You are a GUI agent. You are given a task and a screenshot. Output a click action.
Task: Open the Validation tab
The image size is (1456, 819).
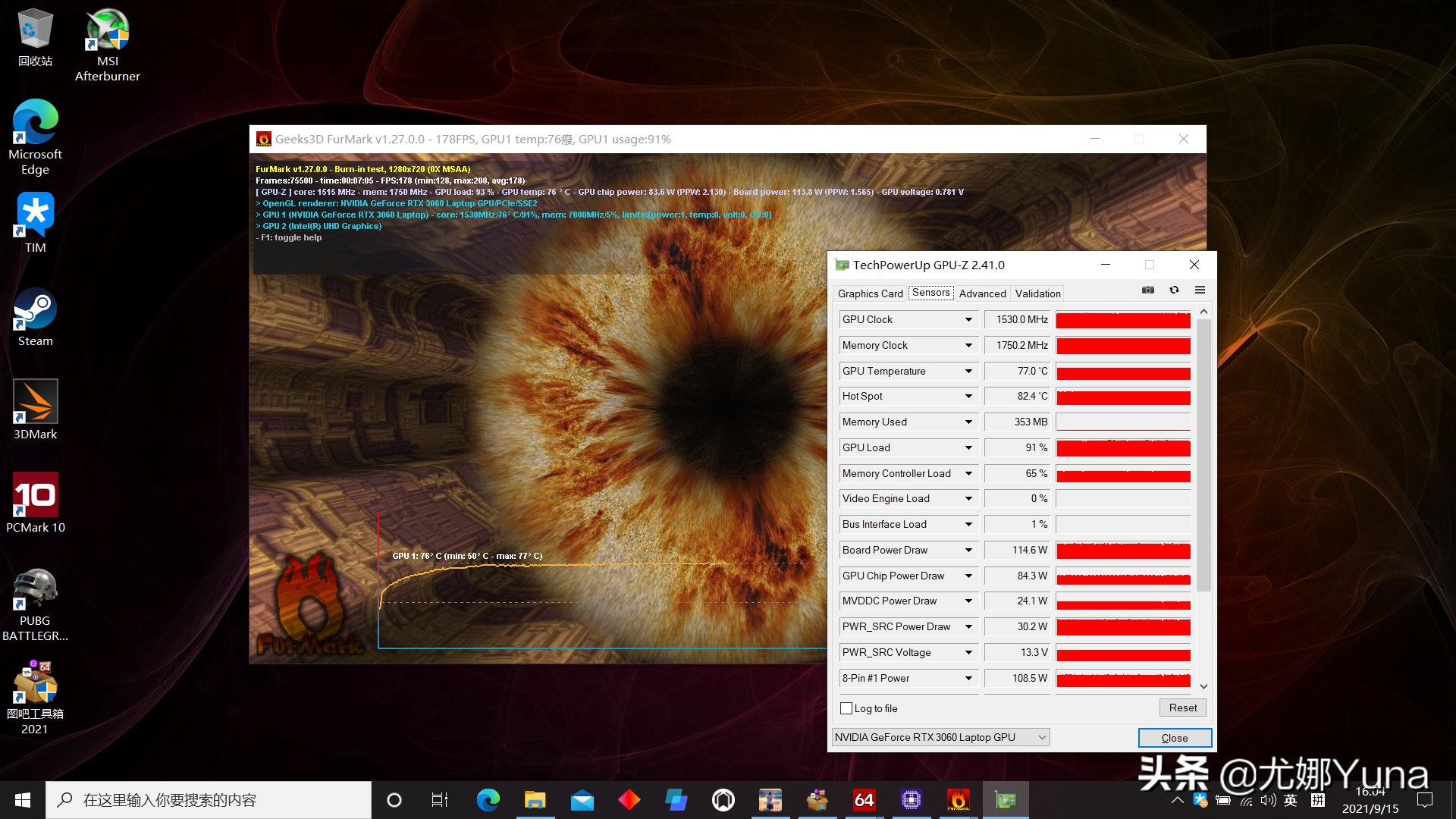(1037, 293)
